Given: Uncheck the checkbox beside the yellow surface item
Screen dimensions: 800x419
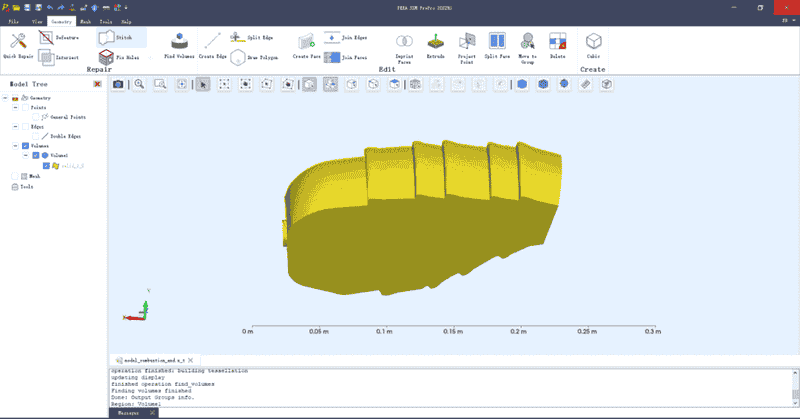Looking at the screenshot, I should click(46, 166).
